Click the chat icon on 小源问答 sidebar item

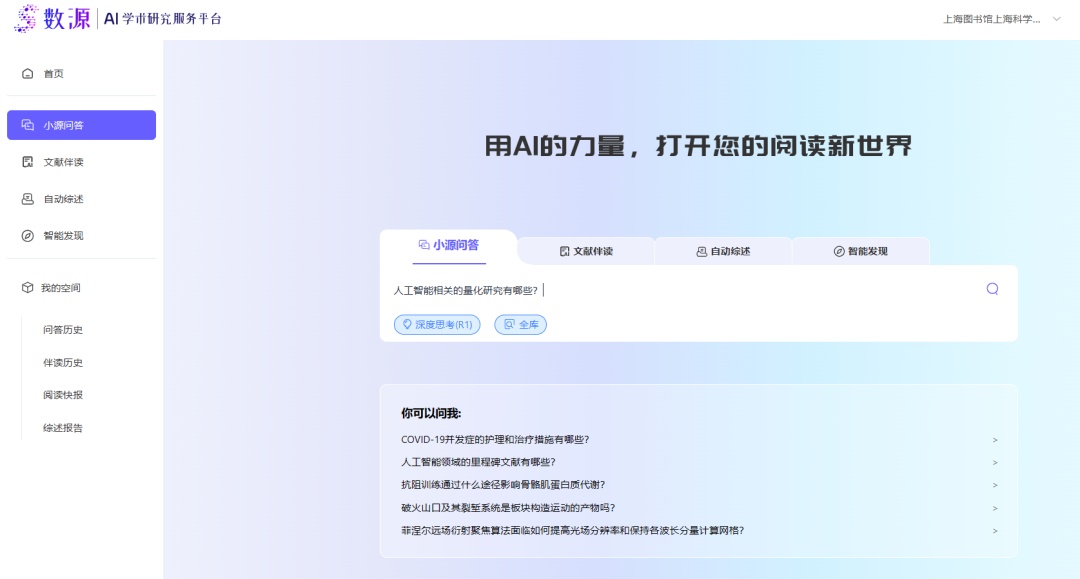pos(28,126)
